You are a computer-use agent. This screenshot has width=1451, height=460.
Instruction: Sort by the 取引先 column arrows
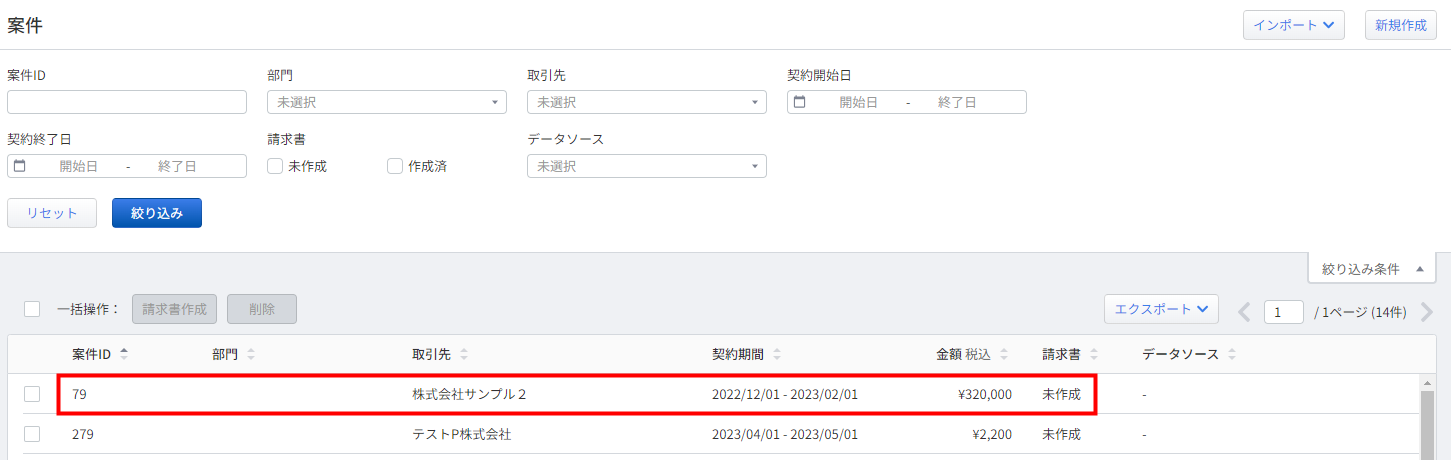[x=464, y=354]
